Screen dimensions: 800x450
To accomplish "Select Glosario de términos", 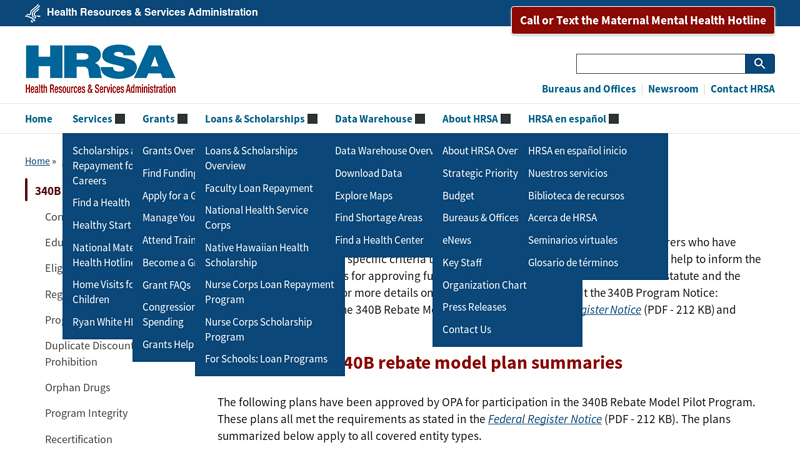I will click(573, 263).
